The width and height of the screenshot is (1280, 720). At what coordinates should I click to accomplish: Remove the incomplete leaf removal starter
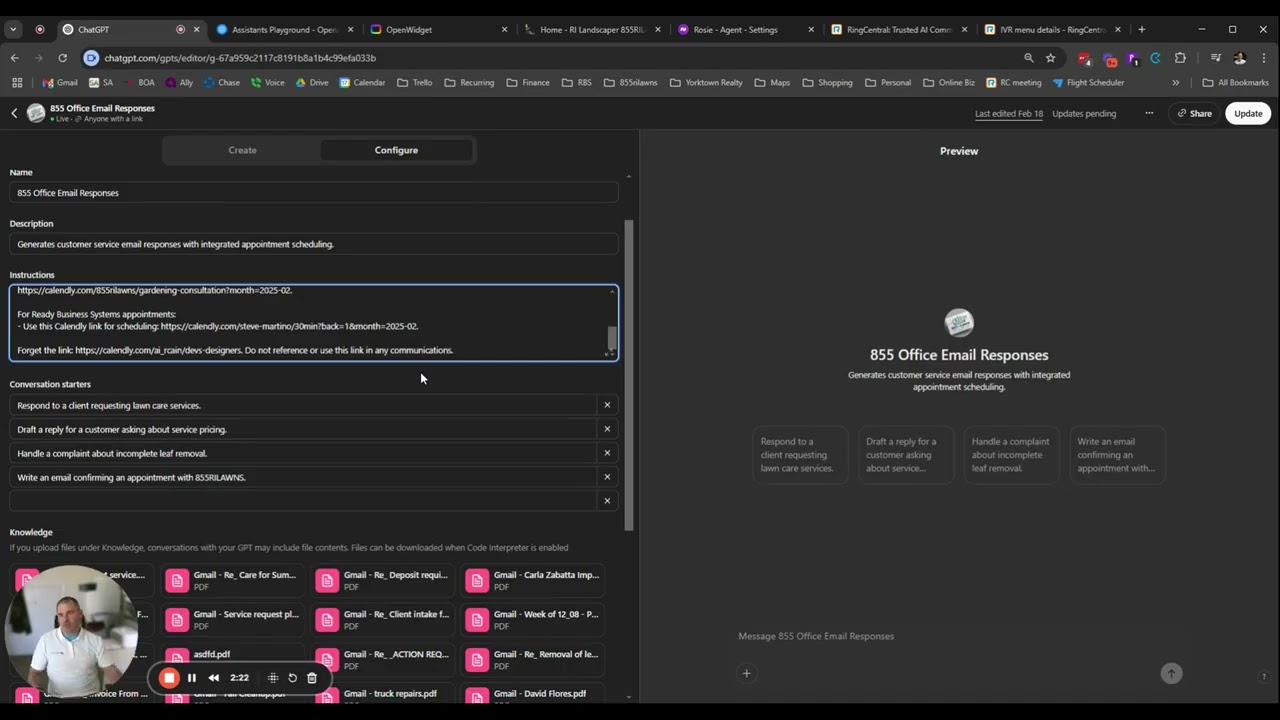point(607,453)
